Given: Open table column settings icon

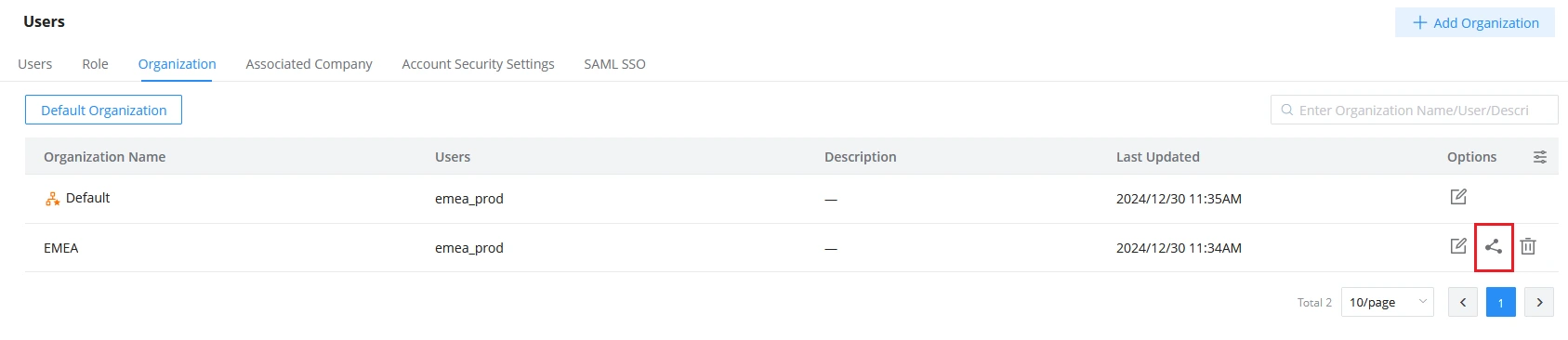Looking at the screenshot, I should click(x=1540, y=157).
